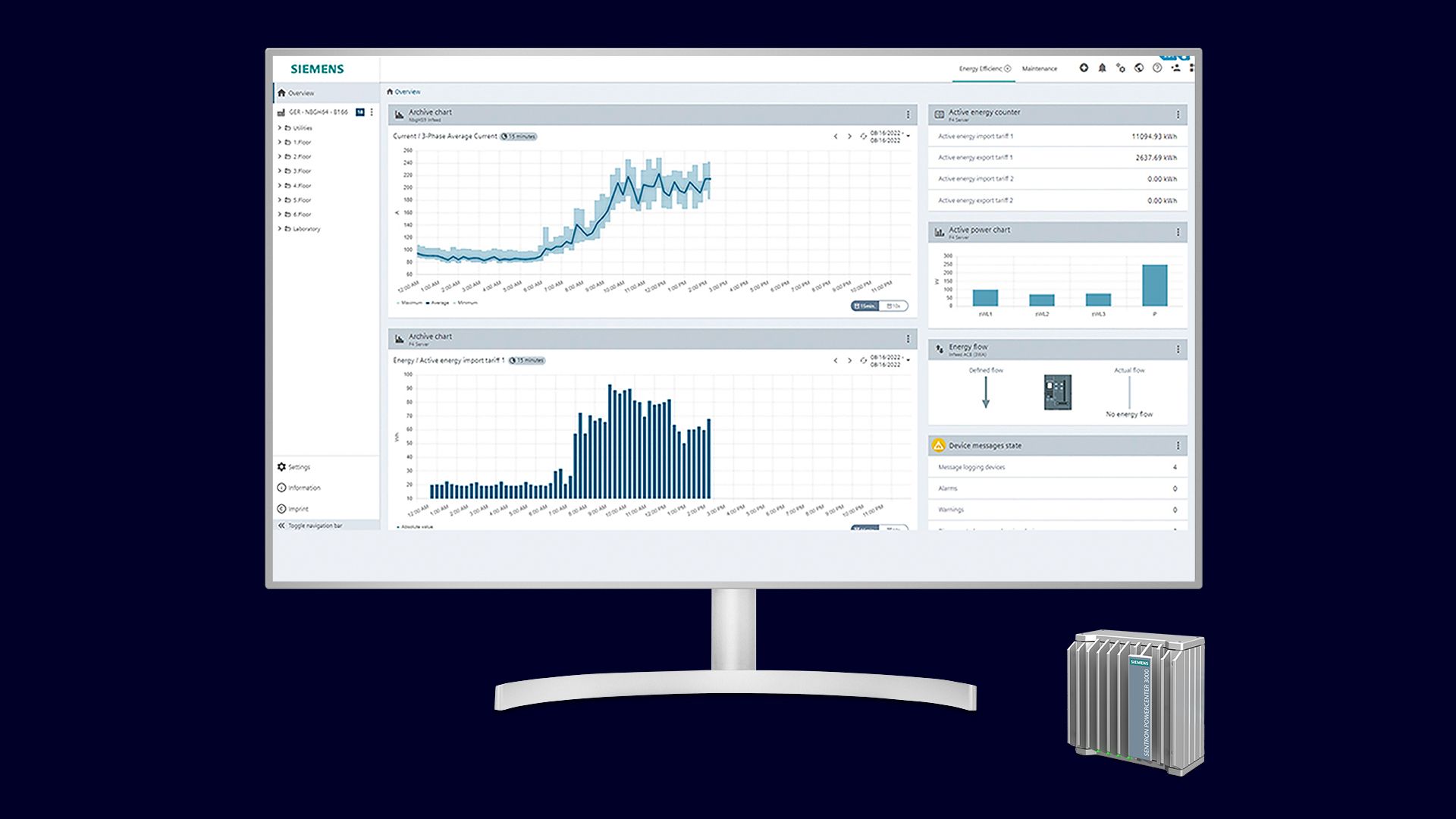This screenshot has height=819, width=1456.
Task: Select Overview in the sidebar
Action: click(x=326, y=93)
